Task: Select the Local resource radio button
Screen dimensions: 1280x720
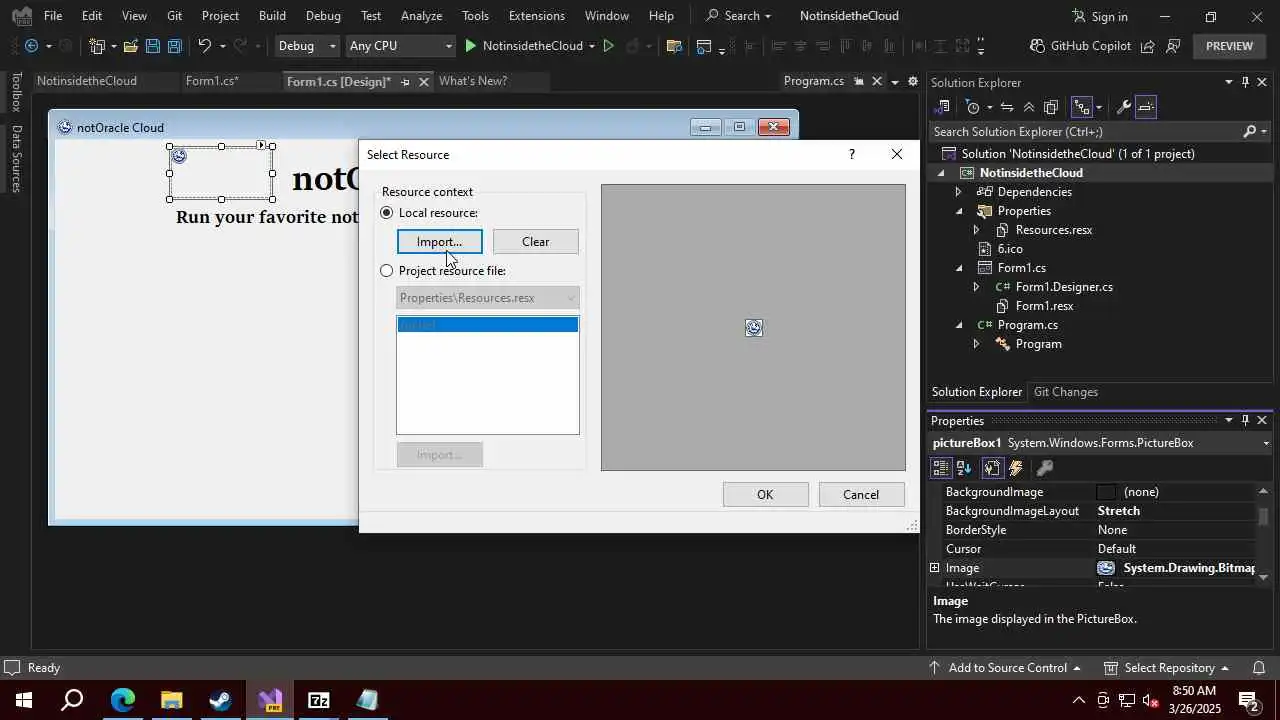Action: [x=387, y=213]
